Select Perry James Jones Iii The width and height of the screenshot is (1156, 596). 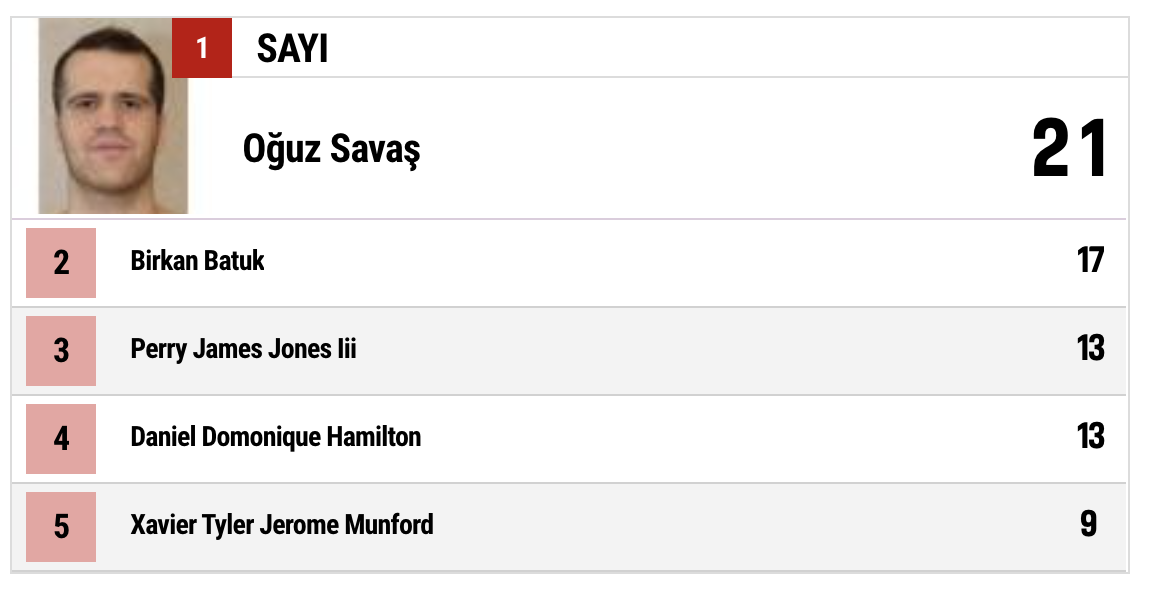coord(243,349)
